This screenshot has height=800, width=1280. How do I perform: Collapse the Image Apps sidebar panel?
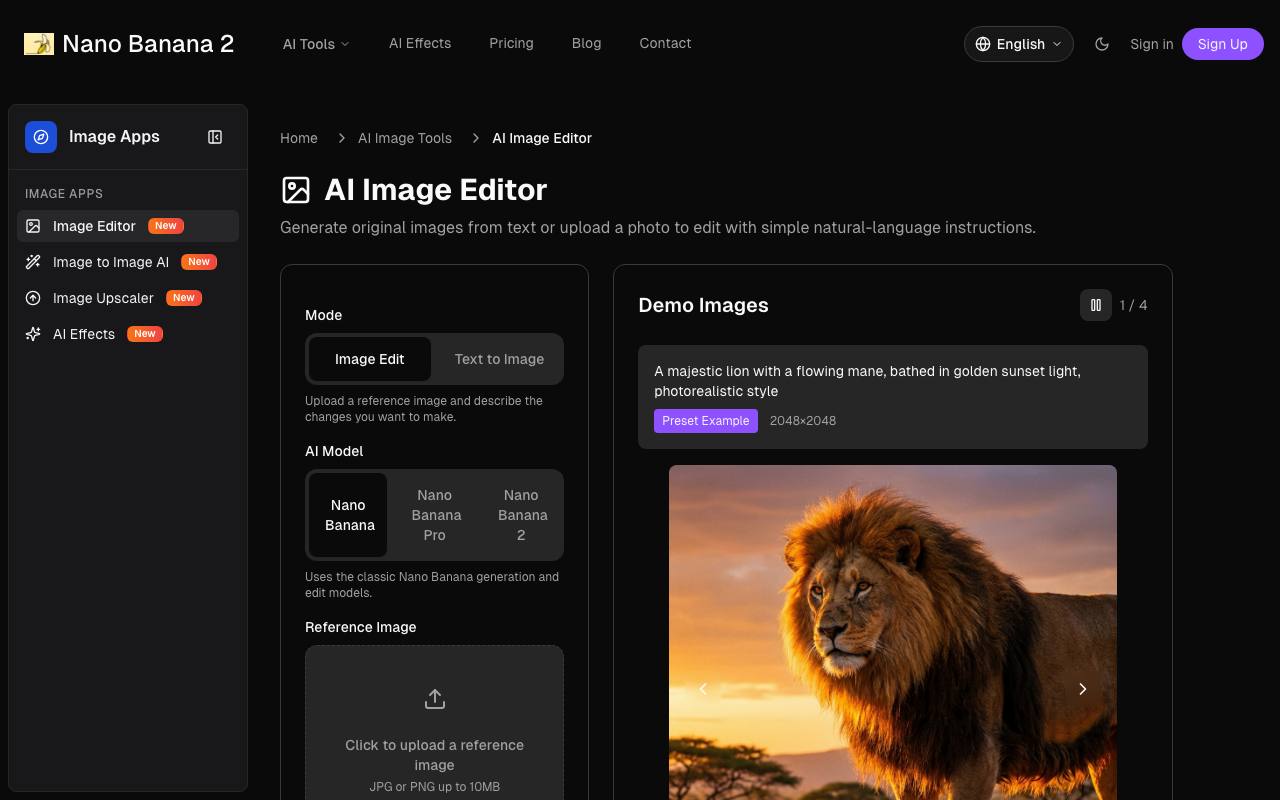point(215,137)
